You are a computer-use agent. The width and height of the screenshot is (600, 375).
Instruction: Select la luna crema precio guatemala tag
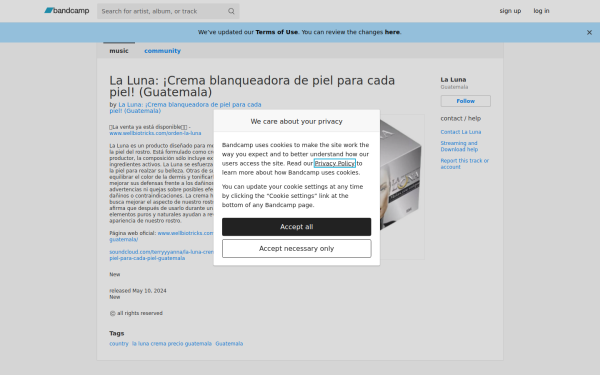[x=172, y=344]
